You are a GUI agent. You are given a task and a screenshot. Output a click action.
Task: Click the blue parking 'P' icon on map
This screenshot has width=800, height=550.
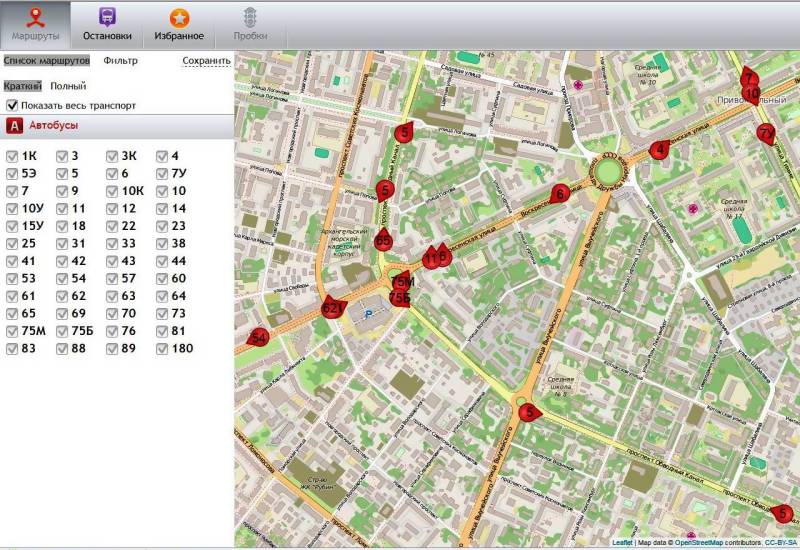(x=367, y=314)
